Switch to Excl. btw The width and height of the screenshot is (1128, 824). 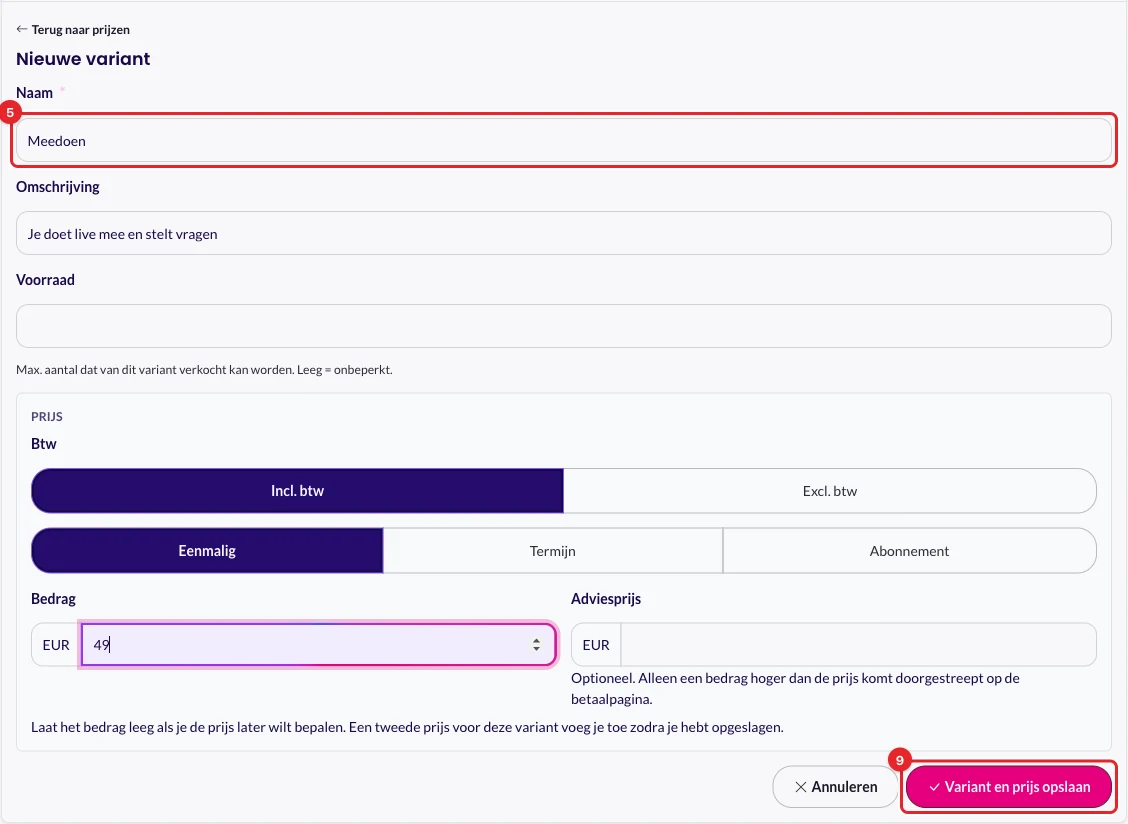tap(829, 491)
